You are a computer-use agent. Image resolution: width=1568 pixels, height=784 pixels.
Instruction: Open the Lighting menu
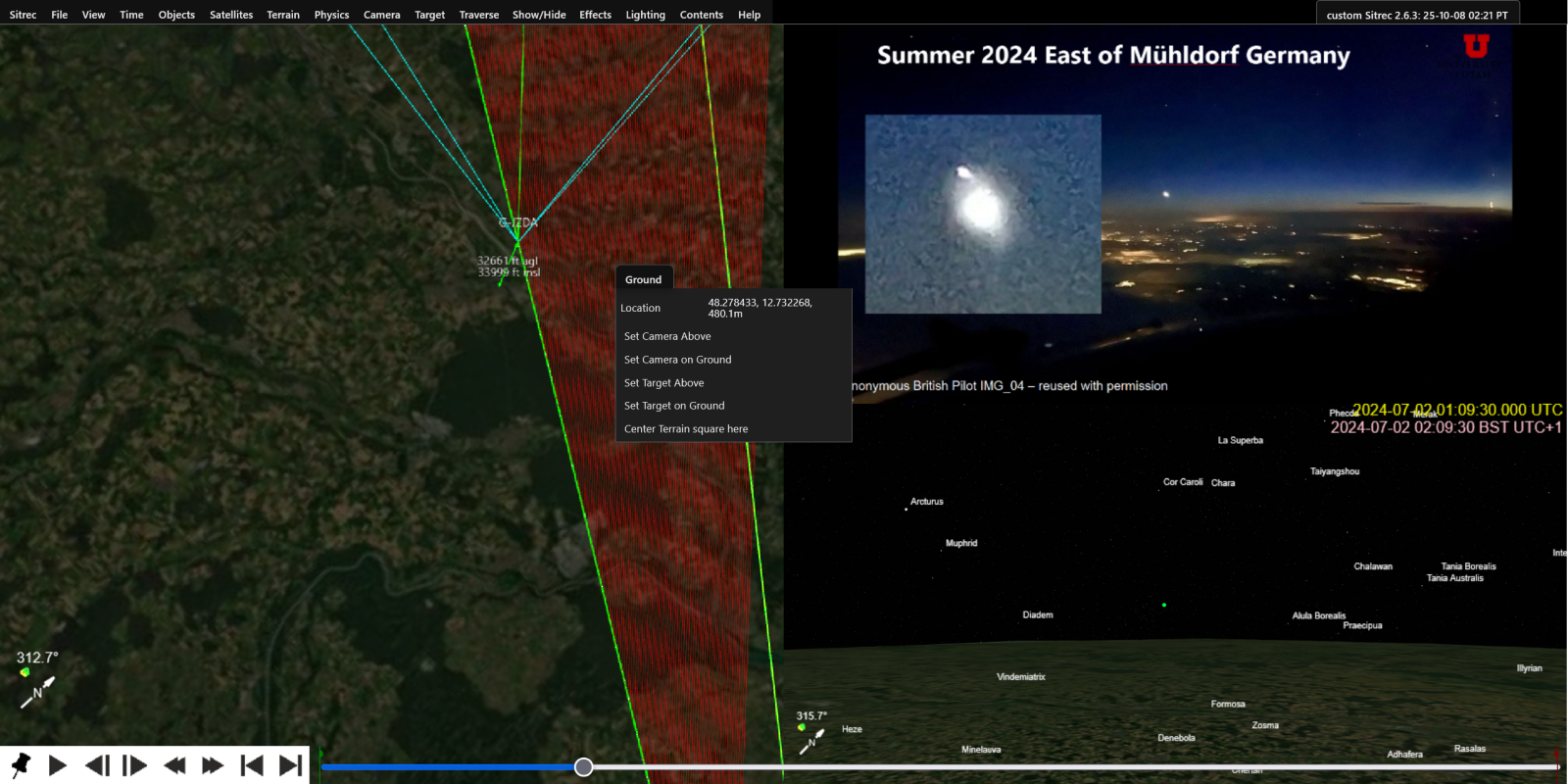tap(645, 15)
